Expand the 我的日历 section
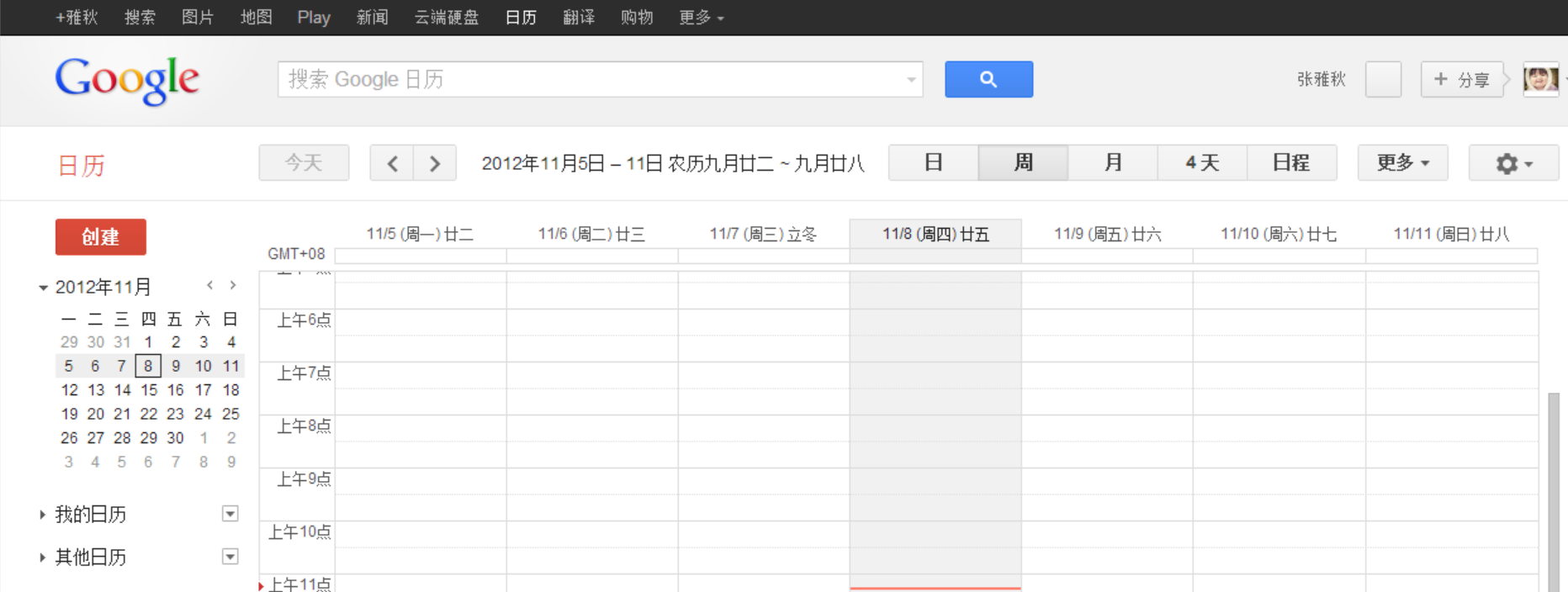 pyautogui.click(x=42, y=515)
